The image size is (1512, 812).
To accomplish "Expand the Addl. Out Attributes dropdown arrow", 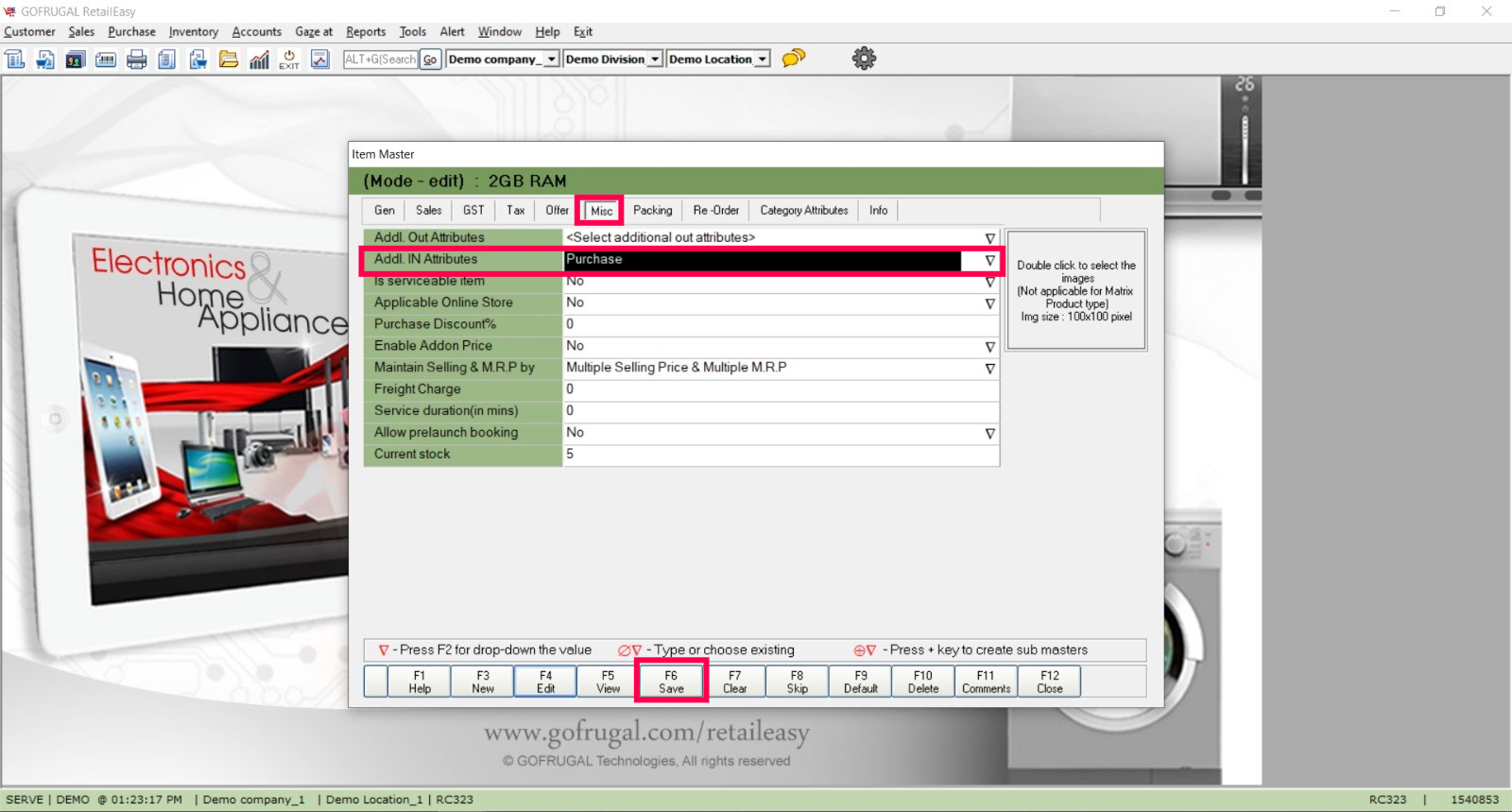I will 989,238.
